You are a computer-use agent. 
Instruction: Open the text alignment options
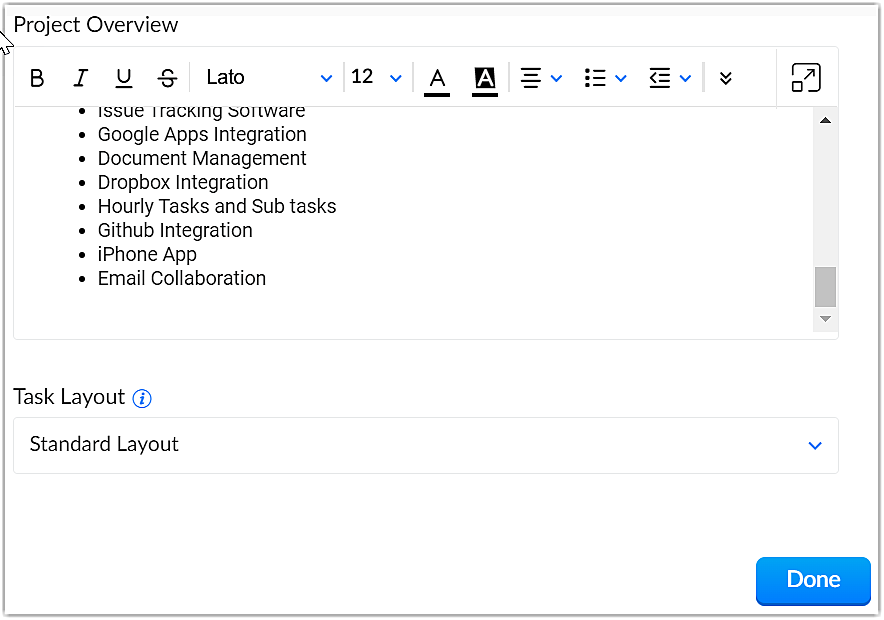541,78
